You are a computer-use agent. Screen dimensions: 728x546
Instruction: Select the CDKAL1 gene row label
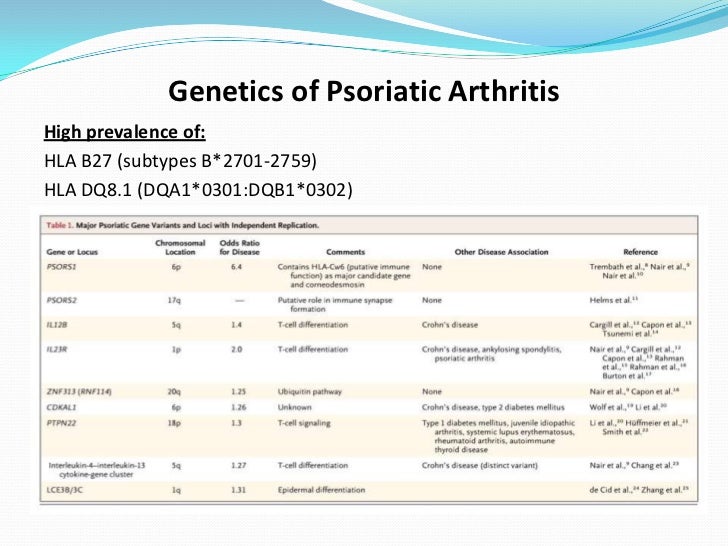click(x=61, y=407)
